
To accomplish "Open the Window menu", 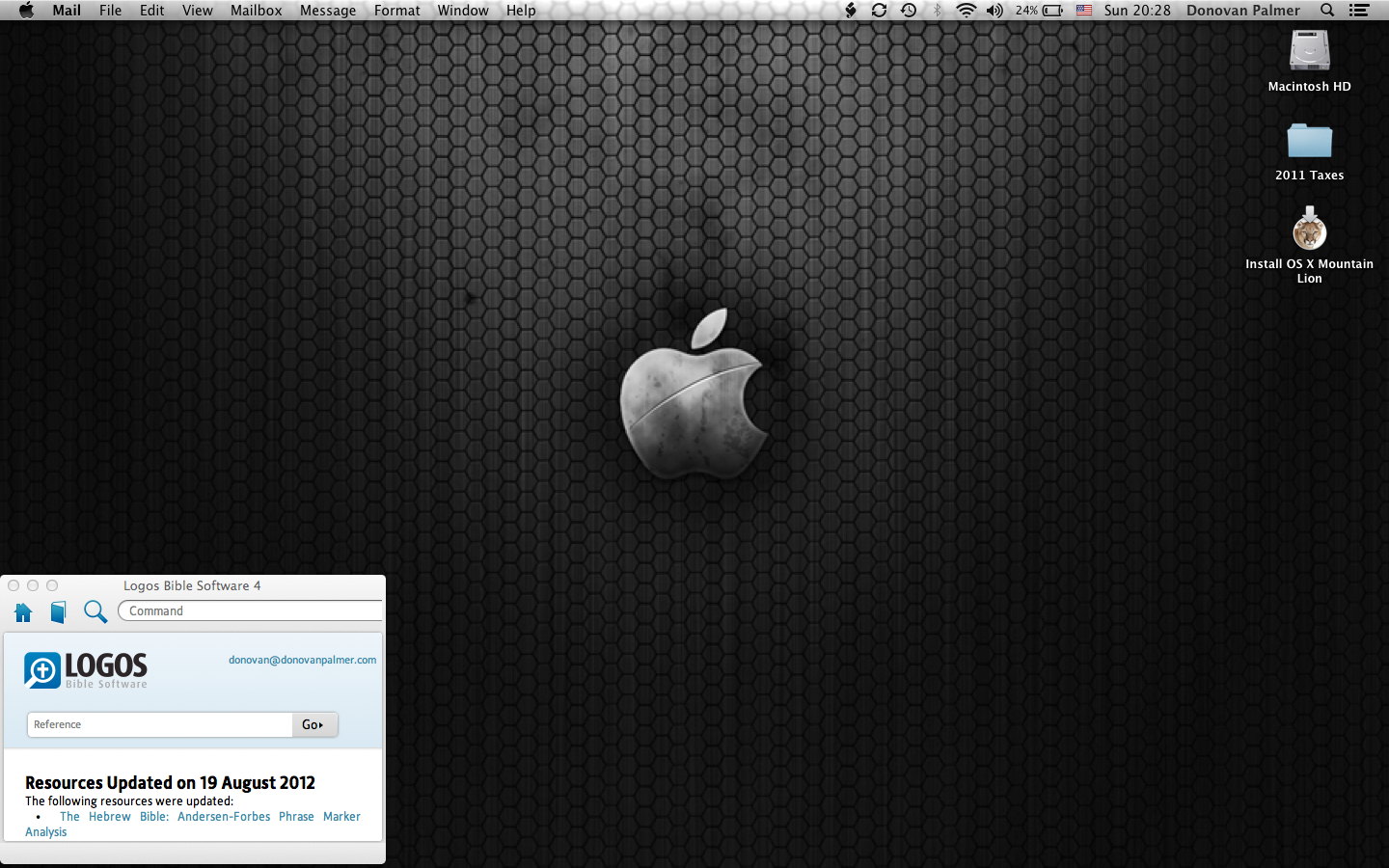I will click(463, 11).
